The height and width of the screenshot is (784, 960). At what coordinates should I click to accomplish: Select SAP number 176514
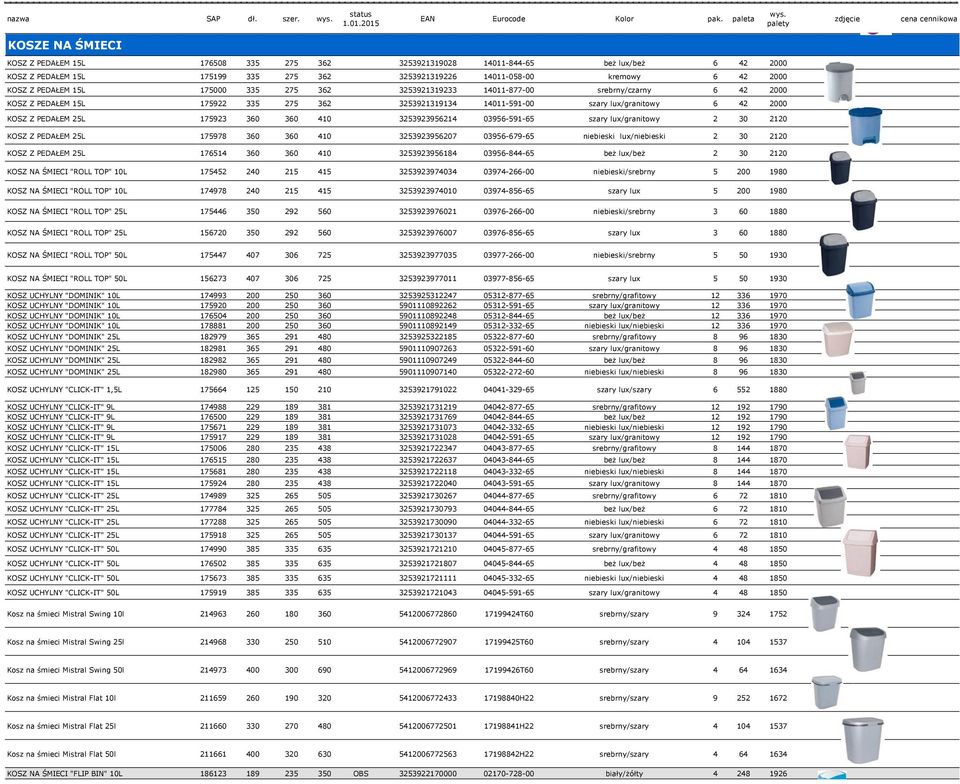(x=213, y=153)
